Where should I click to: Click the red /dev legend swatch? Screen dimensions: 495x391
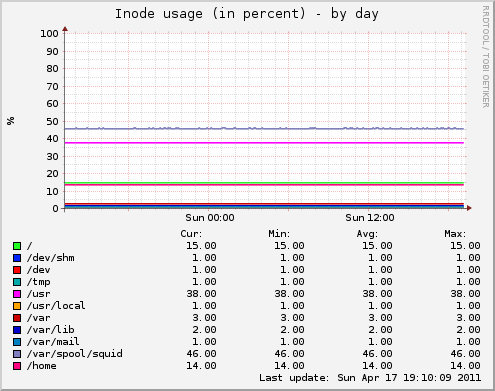coord(17,270)
